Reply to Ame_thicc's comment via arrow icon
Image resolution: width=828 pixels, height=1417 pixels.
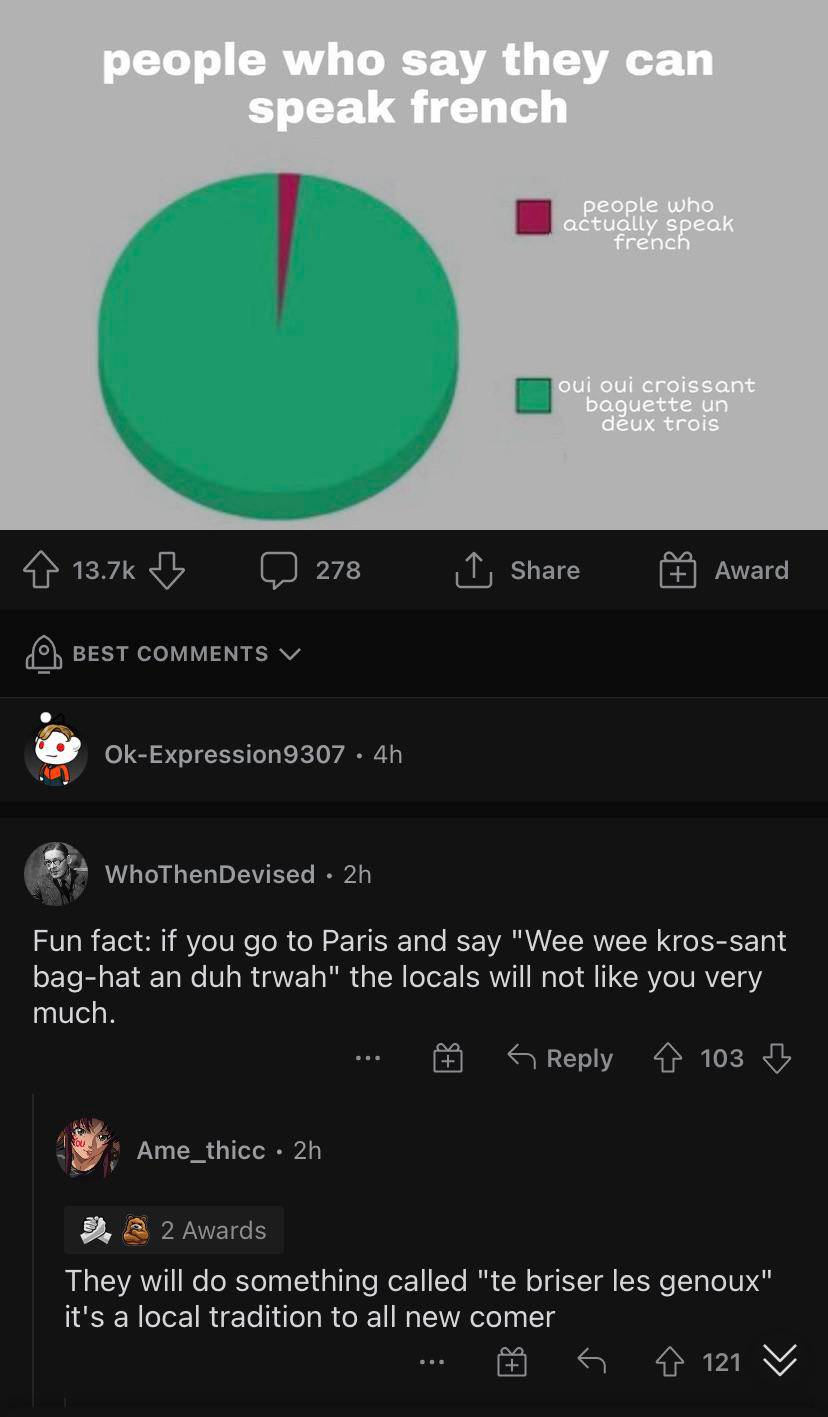pyautogui.click(x=591, y=1362)
